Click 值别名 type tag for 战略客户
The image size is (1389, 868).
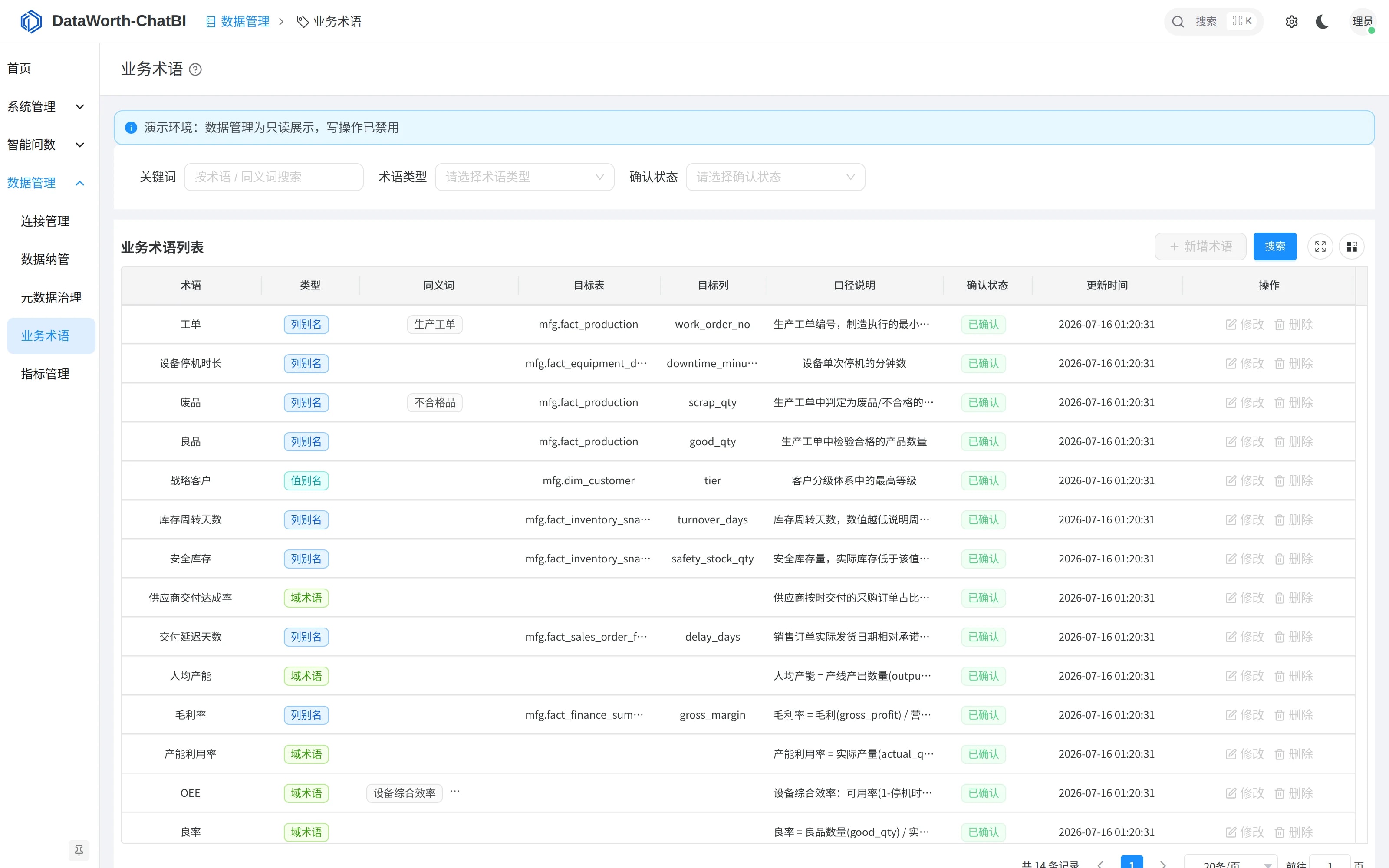[306, 480]
